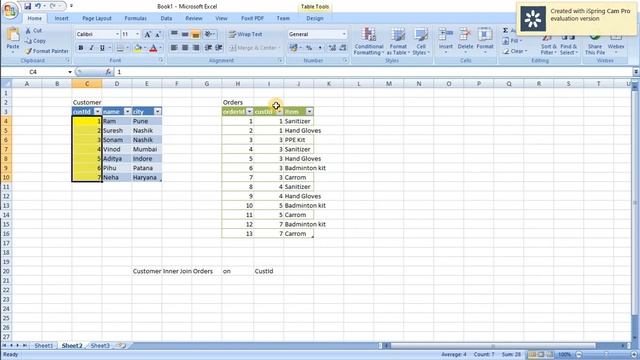
Task: Click the Insert cells icon
Action: 446,35
